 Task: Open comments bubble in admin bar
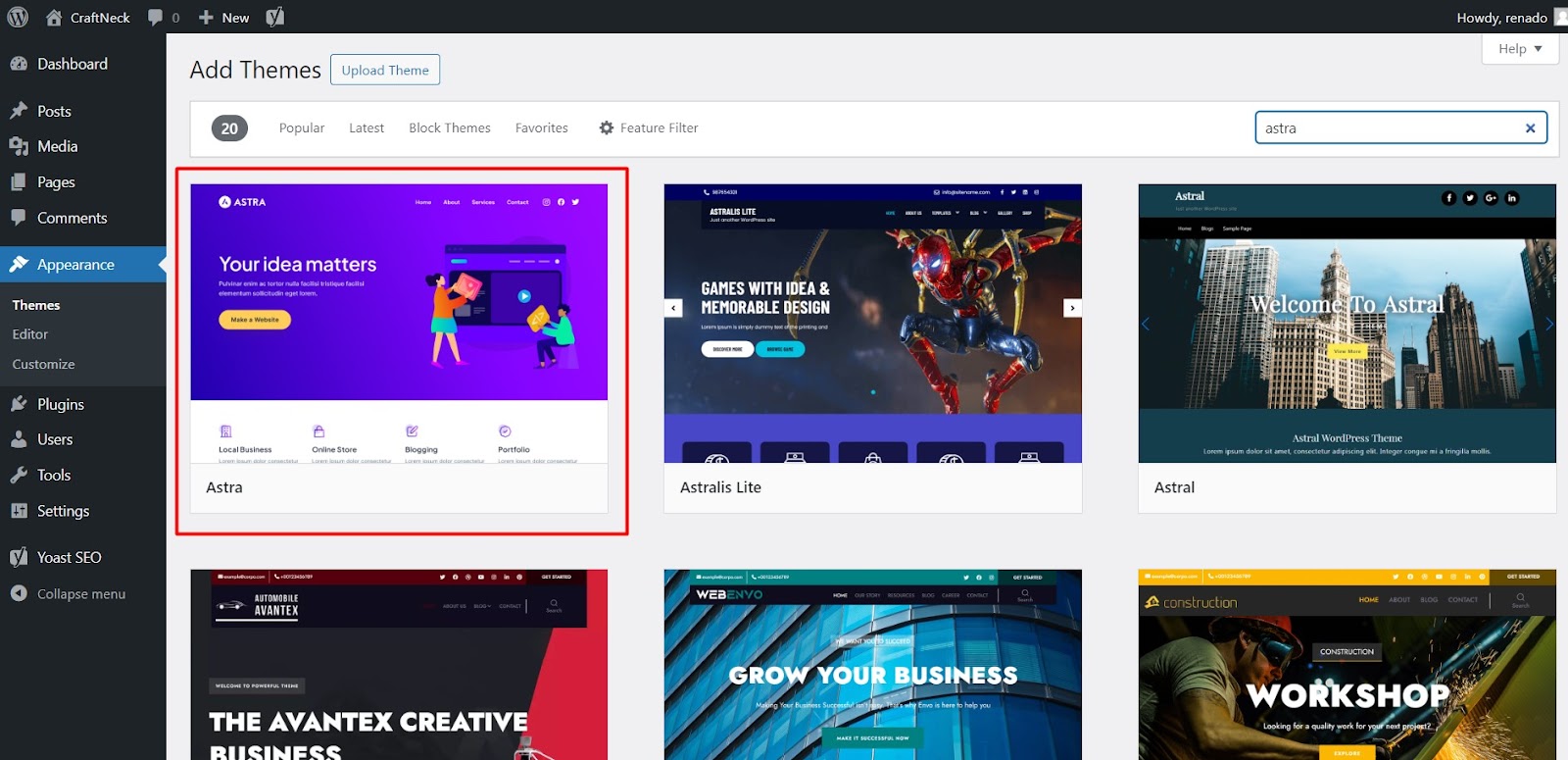[155, 18]
